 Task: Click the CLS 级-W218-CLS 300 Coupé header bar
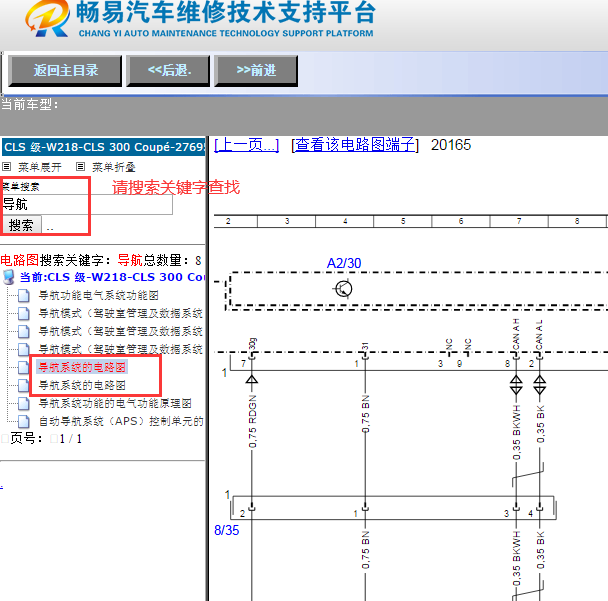(x=103, y=147)
